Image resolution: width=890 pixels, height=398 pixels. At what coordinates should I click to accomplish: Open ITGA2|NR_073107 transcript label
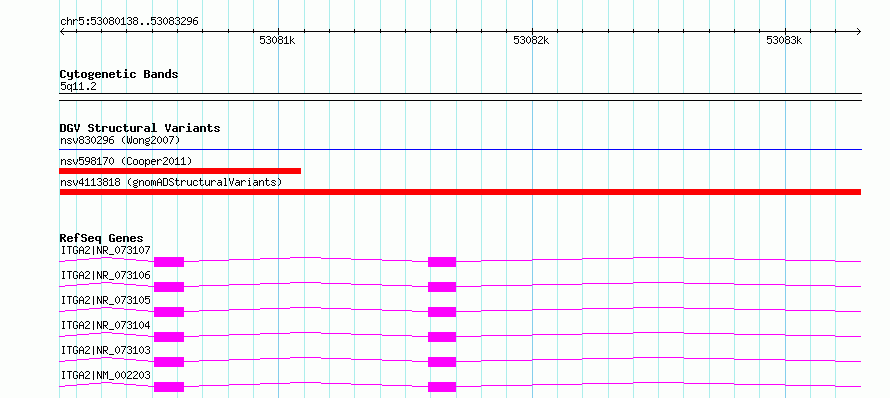point(106,250)
